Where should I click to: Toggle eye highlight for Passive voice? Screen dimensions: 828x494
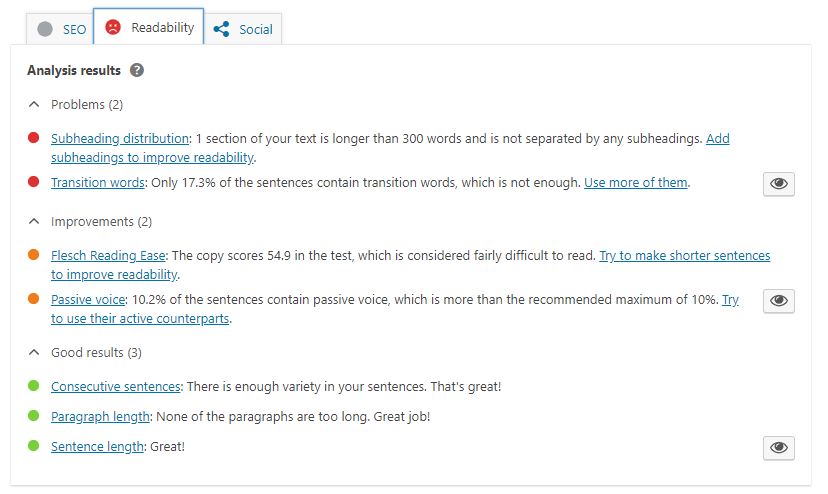(x=779, y=301)
